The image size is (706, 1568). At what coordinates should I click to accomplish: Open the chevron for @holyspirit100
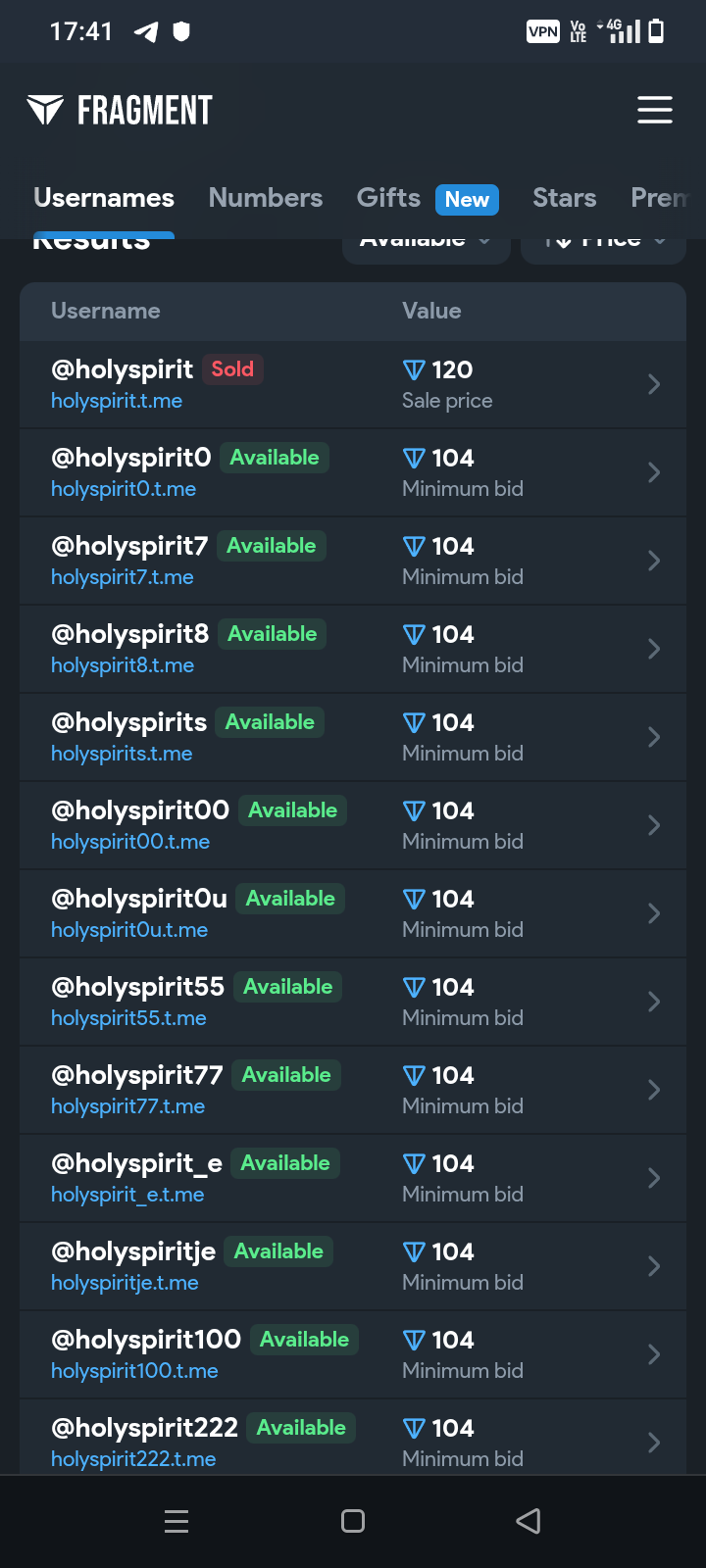coord(654,1354)
